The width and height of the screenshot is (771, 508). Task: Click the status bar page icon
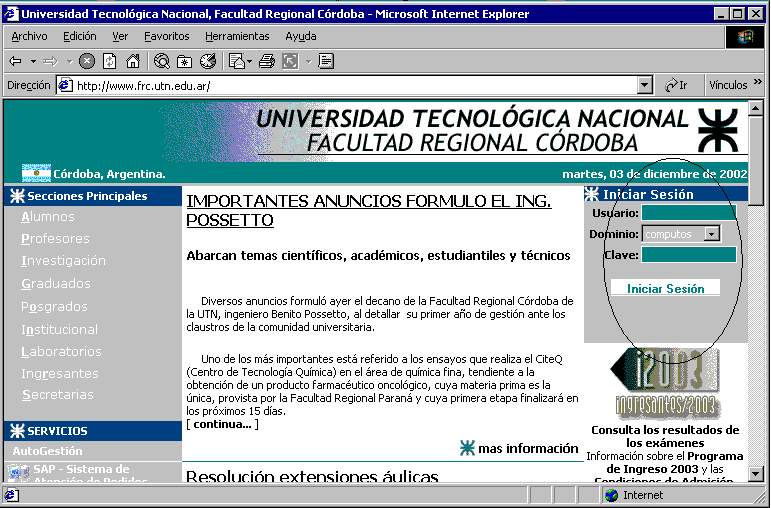tap(12, 495)
